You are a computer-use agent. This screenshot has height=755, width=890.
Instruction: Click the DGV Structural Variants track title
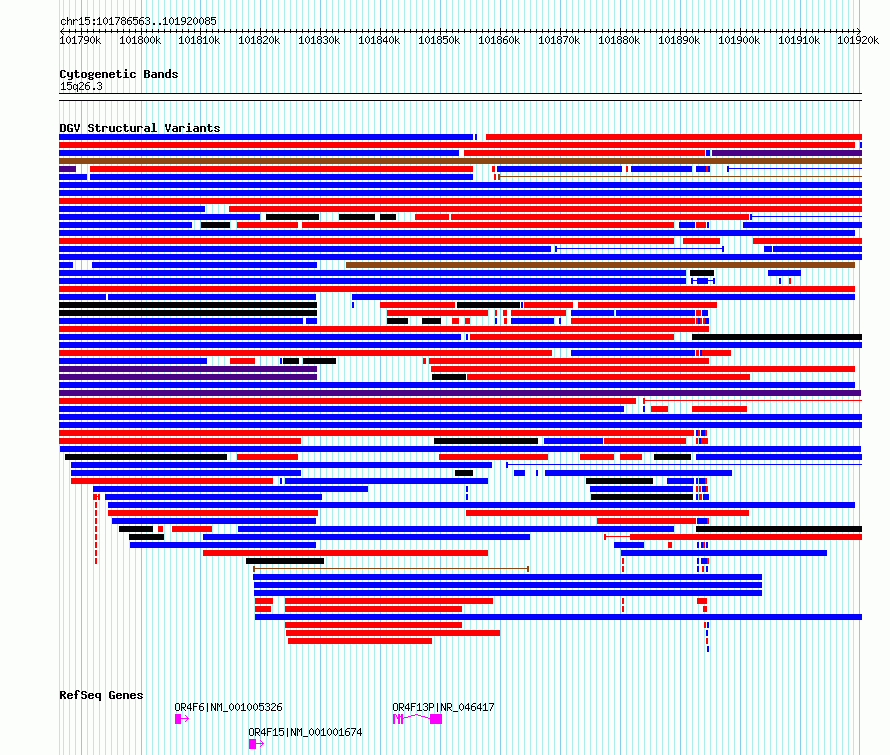(140, 128)
